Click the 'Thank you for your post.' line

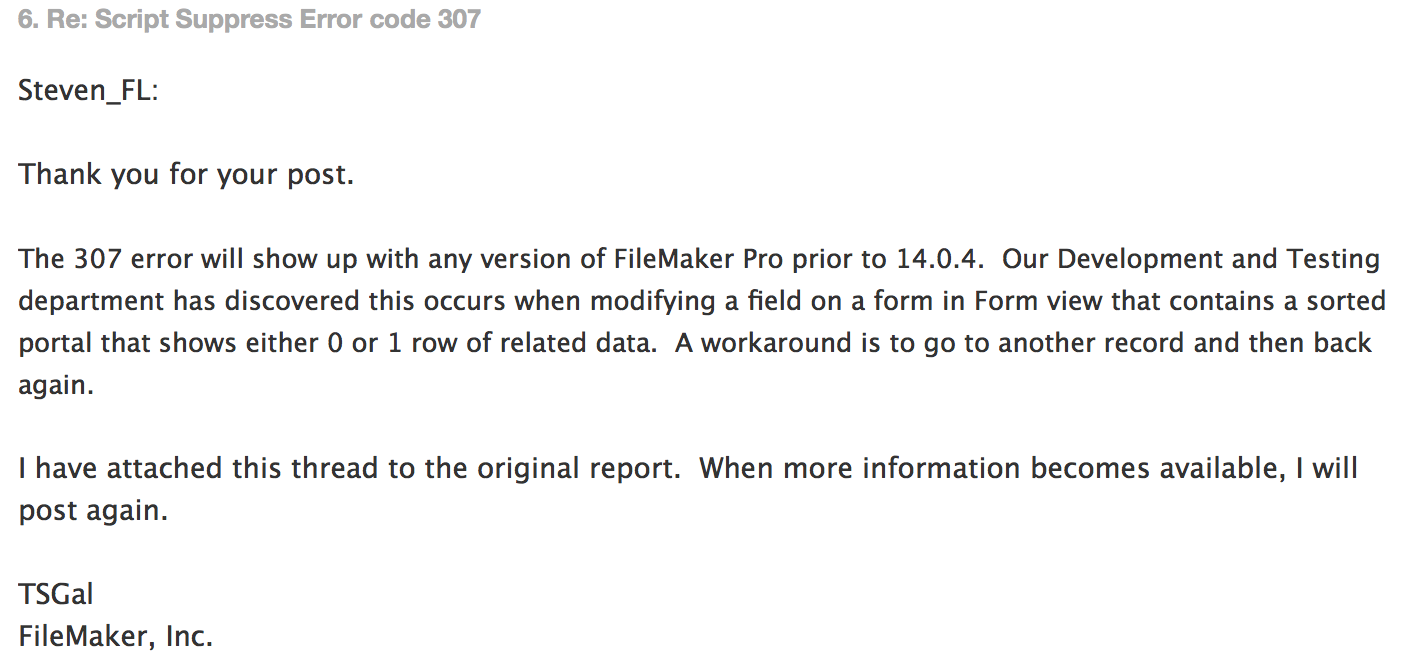click(x=186, y=175)
